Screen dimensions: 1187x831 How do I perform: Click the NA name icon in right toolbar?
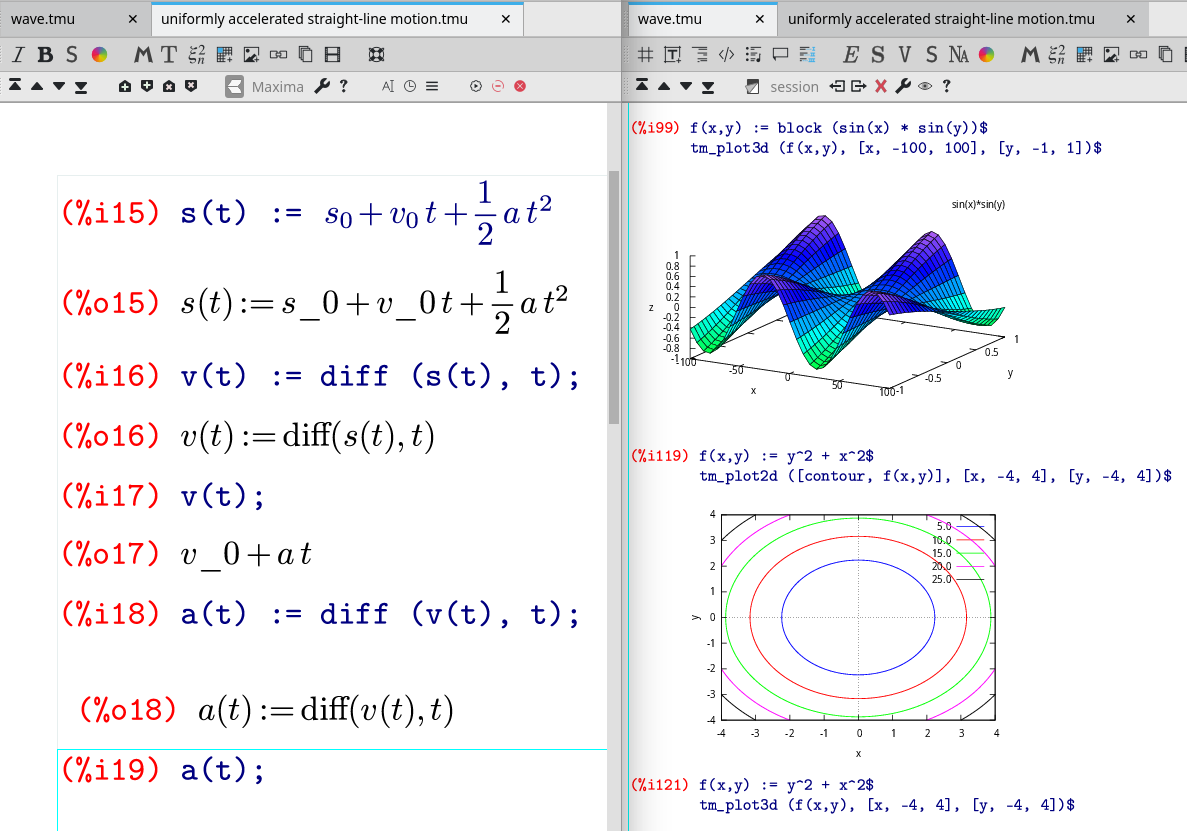958,54
